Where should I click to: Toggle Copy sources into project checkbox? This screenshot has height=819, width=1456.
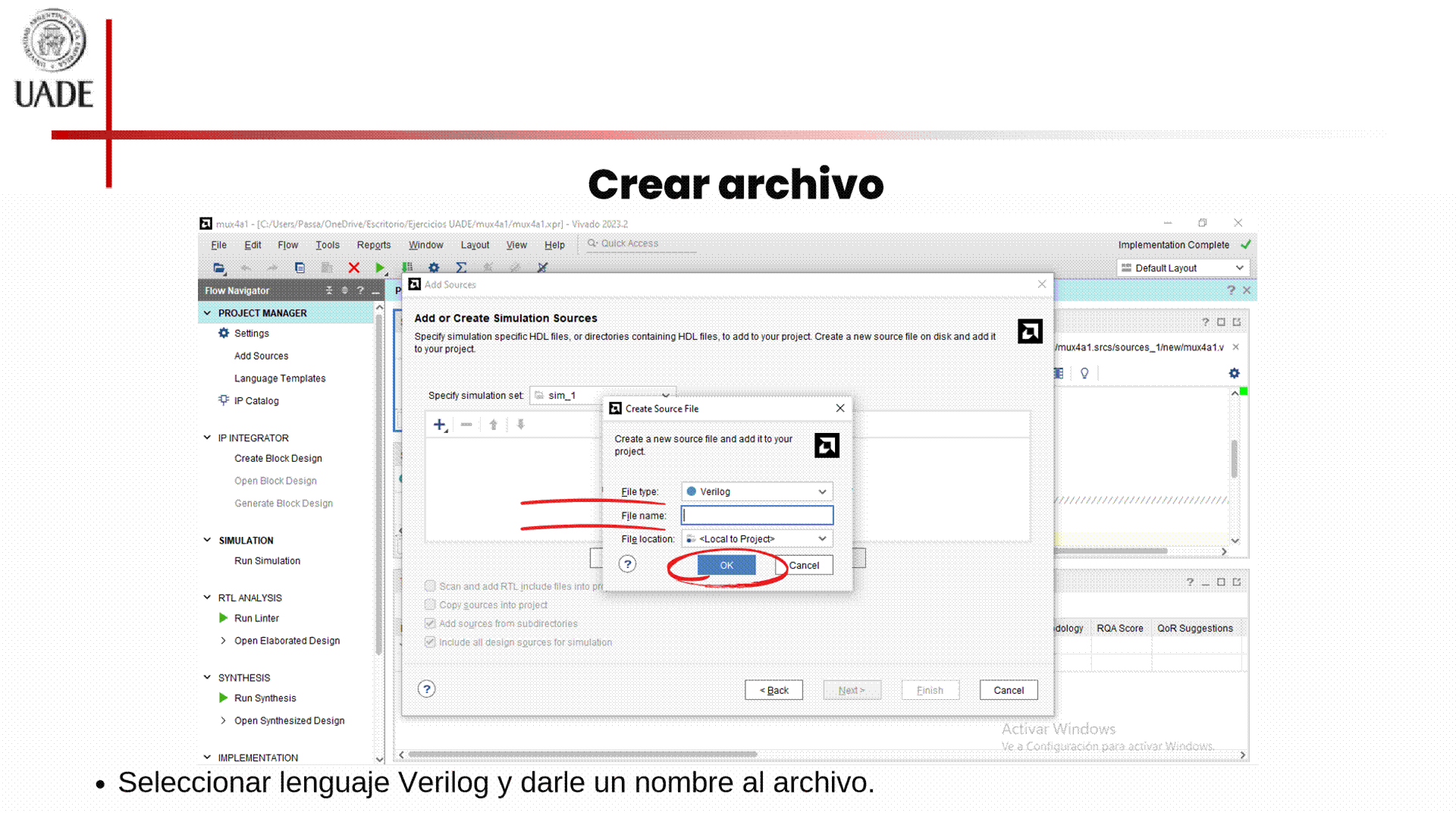[x=430, y=605]
